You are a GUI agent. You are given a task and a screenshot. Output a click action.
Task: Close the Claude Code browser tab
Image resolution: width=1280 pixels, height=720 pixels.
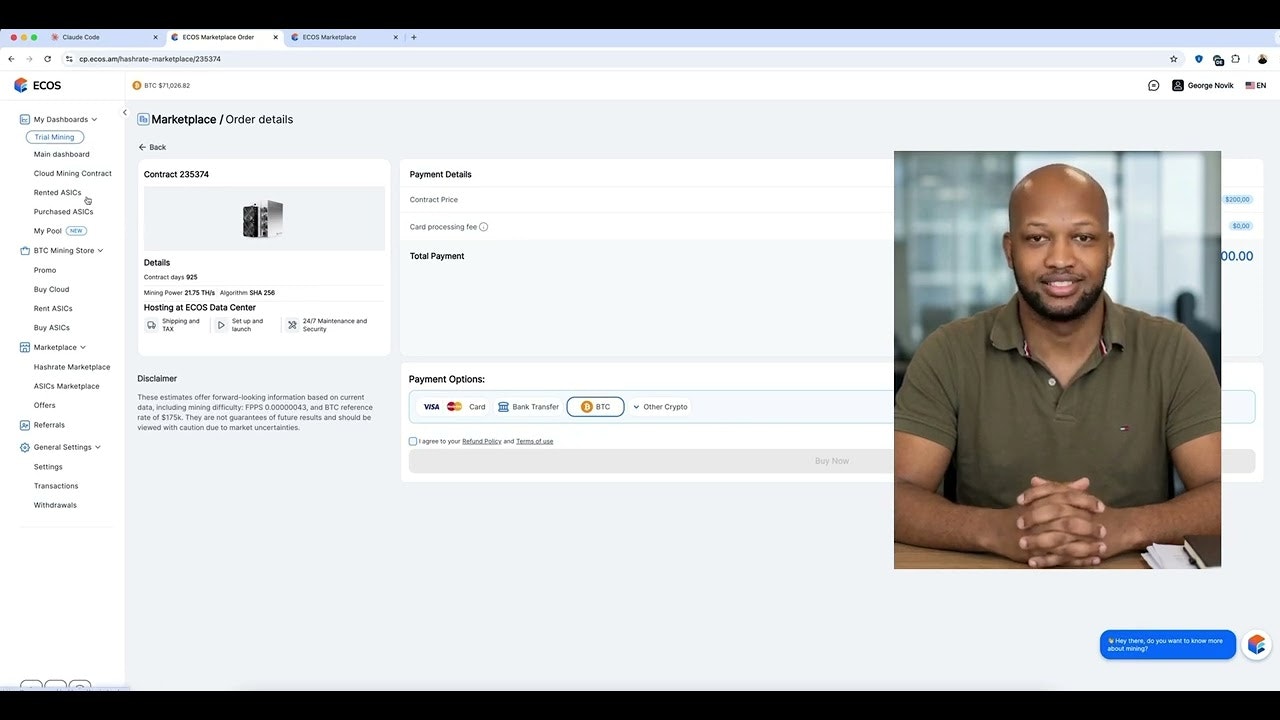155,37
